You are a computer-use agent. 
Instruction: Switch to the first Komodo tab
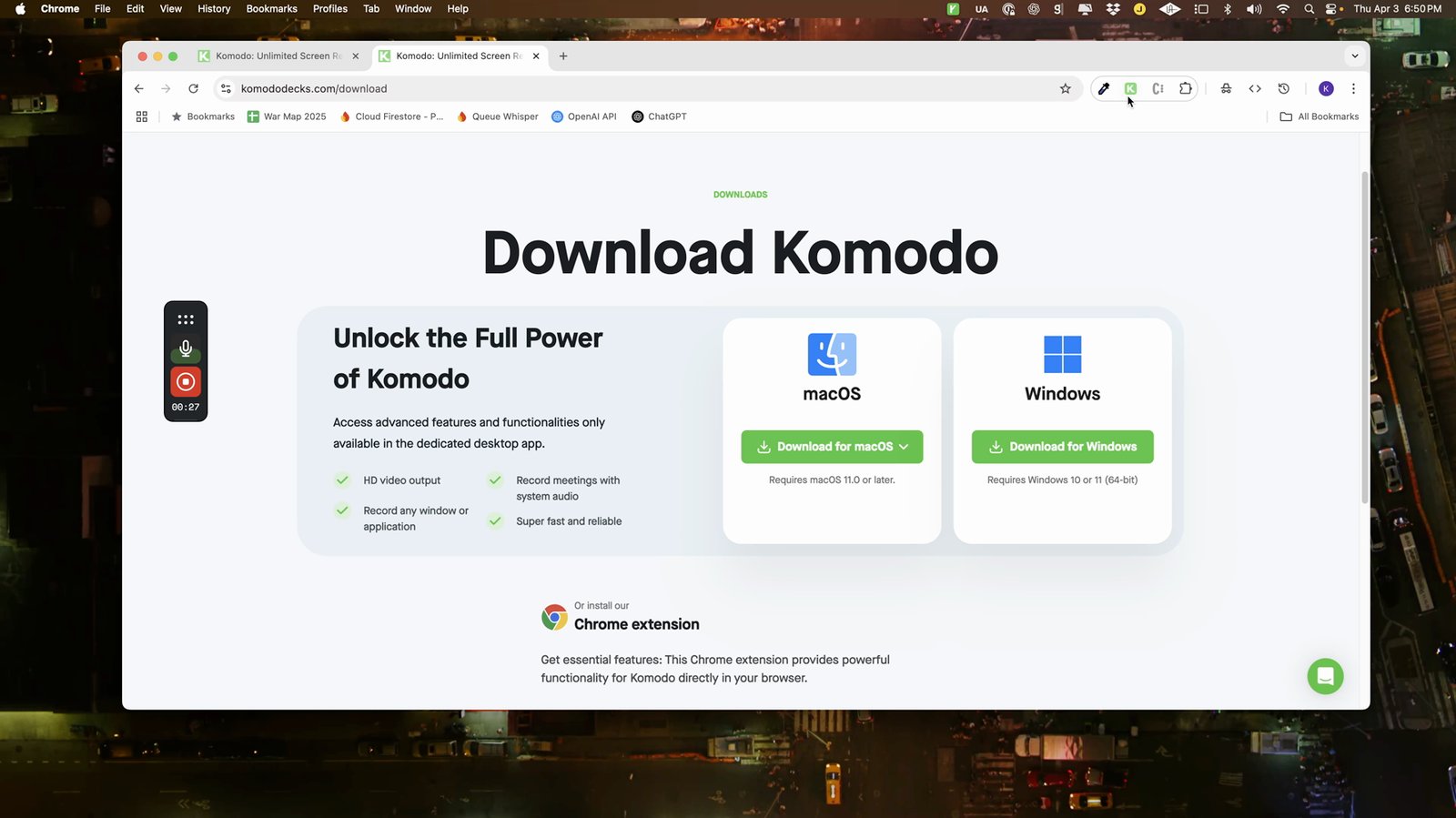click(278, 56)
